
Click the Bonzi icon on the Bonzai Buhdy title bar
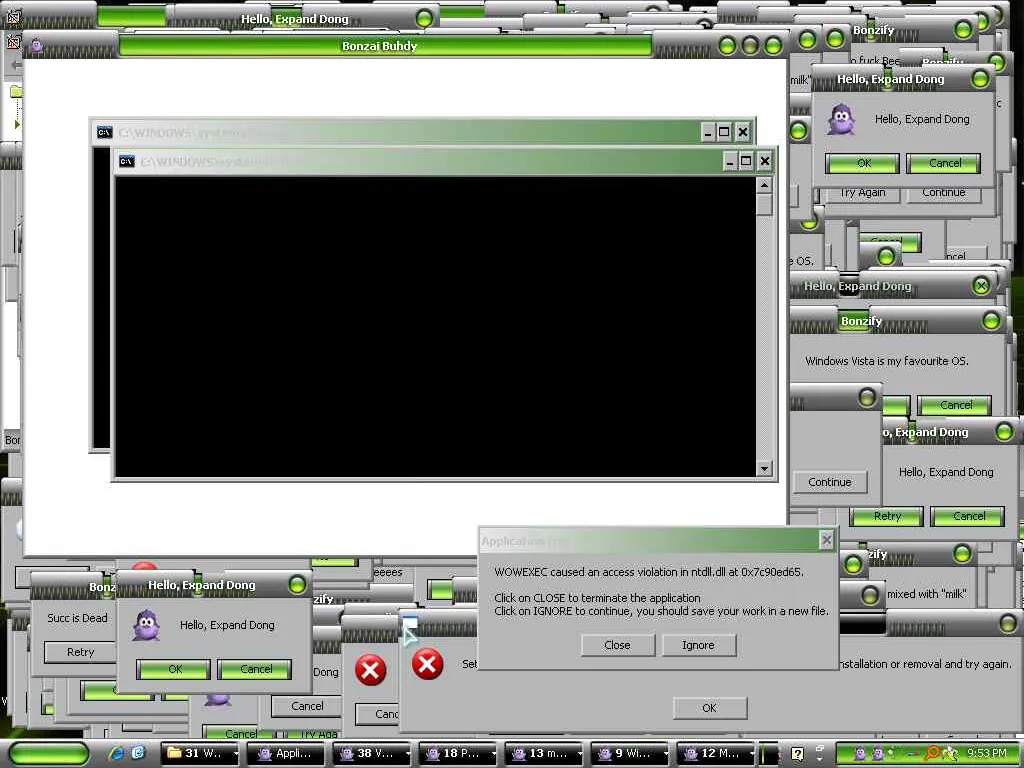[x=37, y=46]
